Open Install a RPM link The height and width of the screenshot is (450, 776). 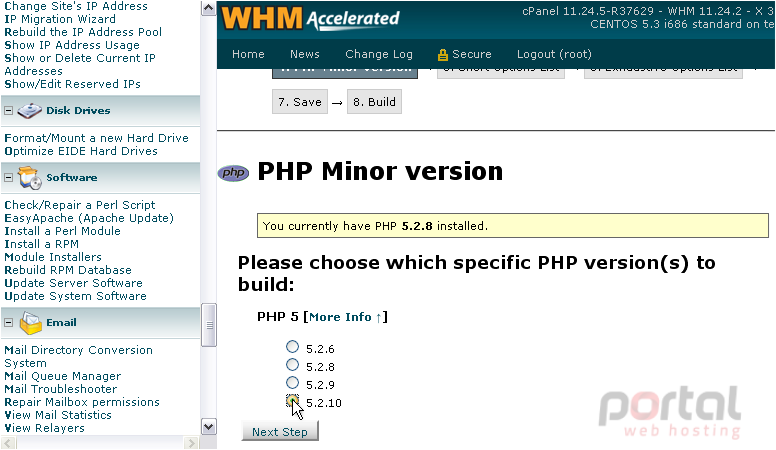pos(42,244)
